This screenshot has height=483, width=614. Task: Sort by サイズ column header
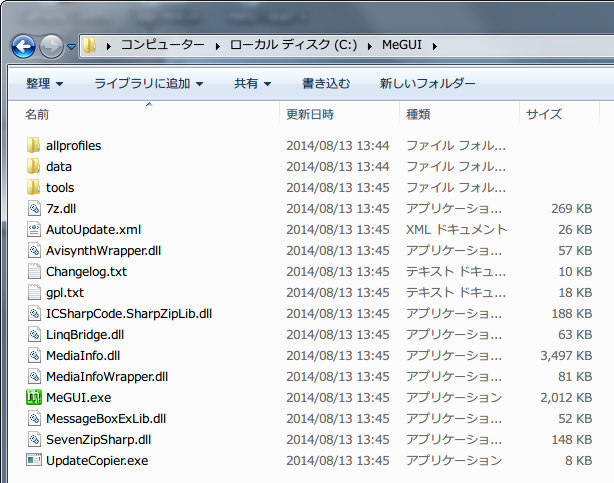(544, 114)
